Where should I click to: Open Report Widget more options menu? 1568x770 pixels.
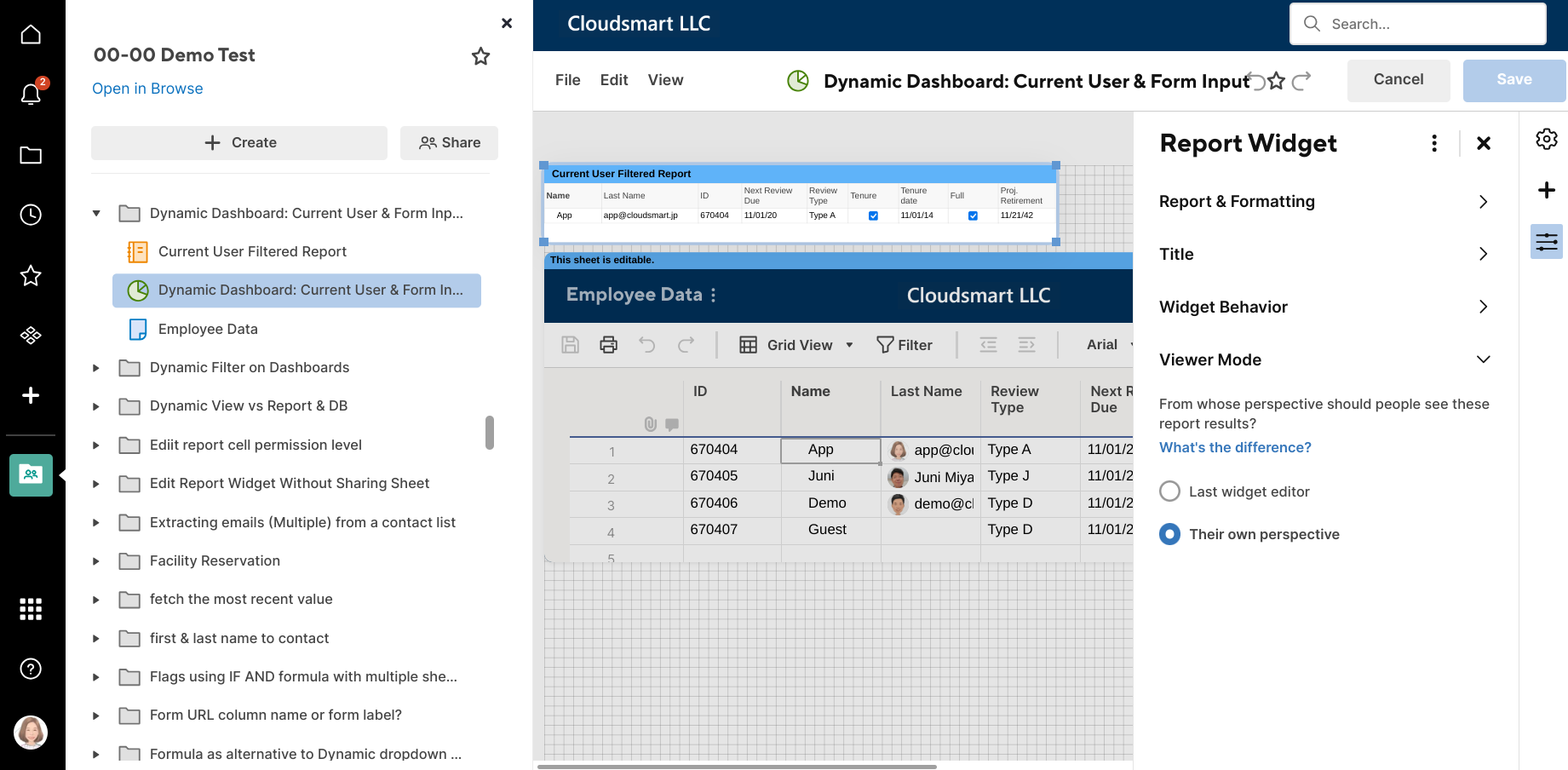(1434, 143)
